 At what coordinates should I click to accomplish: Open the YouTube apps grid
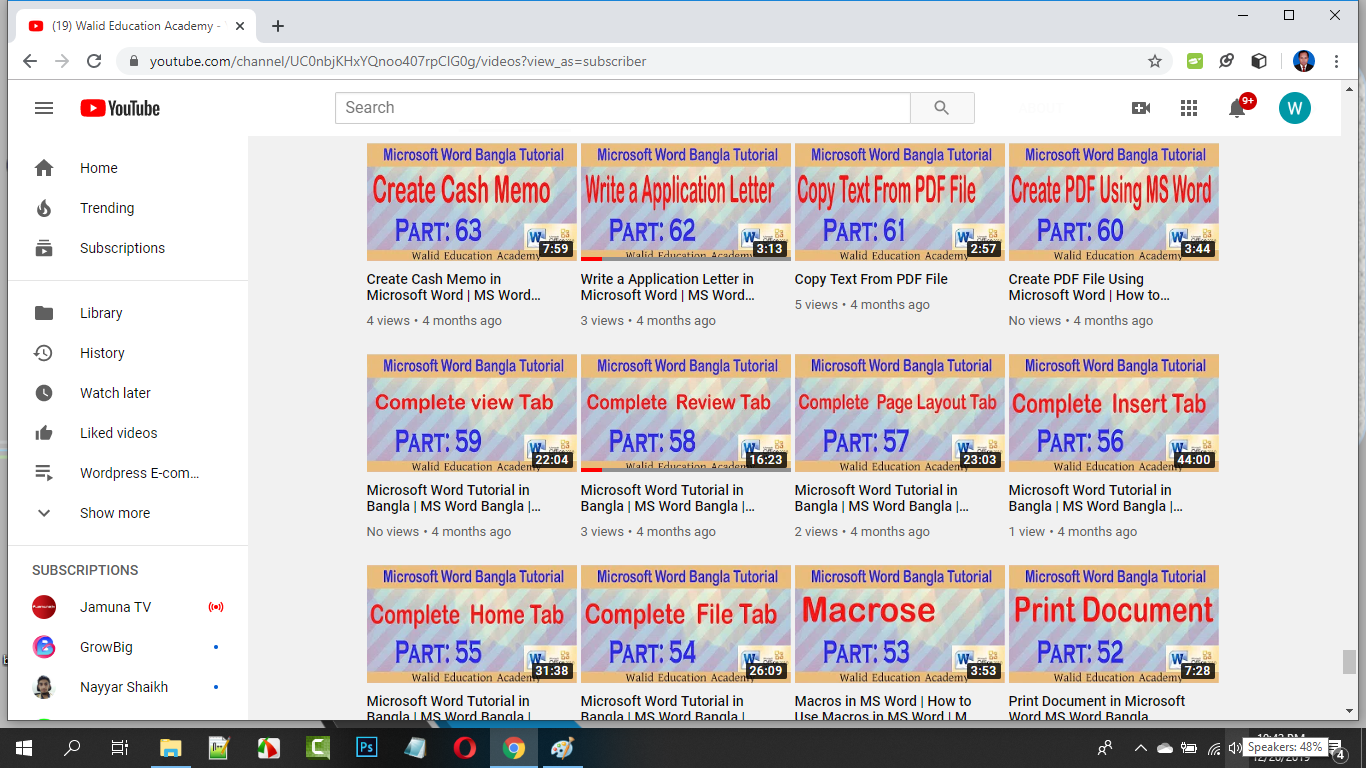click(x=1188, y=108)
